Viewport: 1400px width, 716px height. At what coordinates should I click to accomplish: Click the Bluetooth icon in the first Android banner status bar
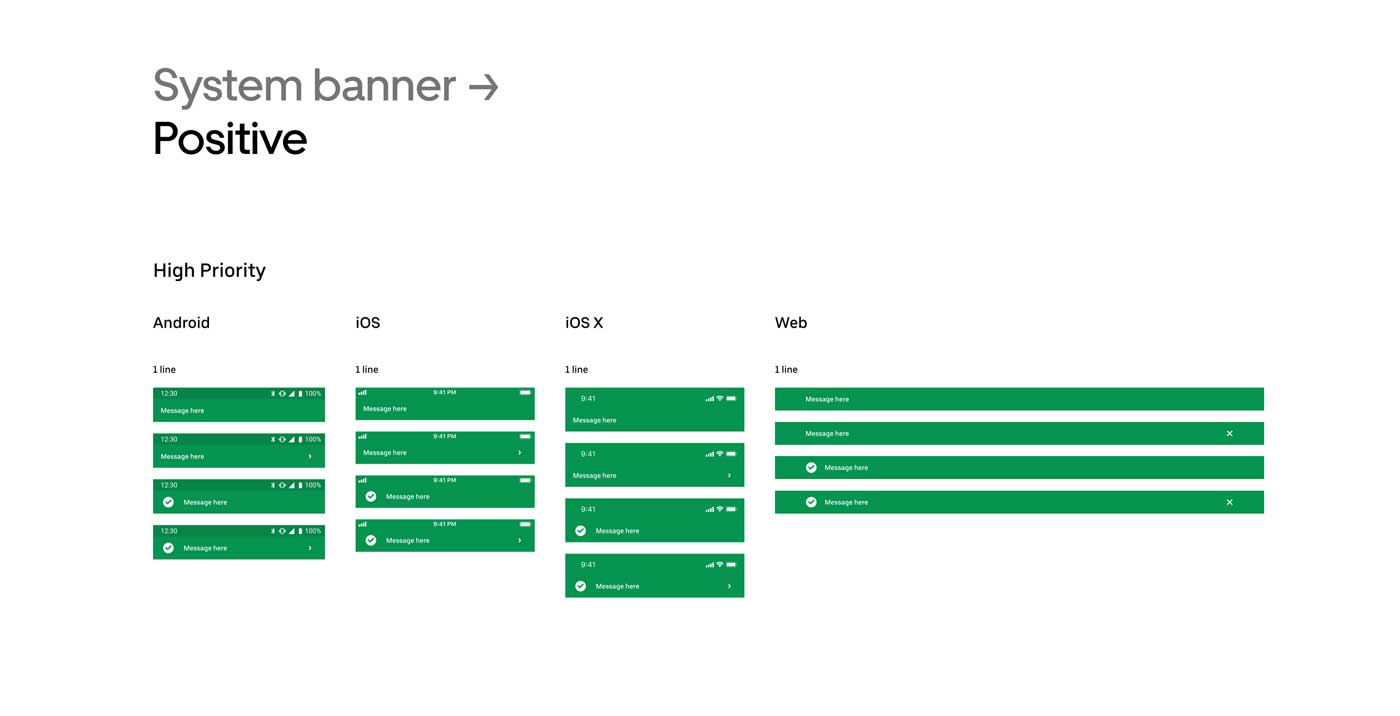[x=273, y=394]
